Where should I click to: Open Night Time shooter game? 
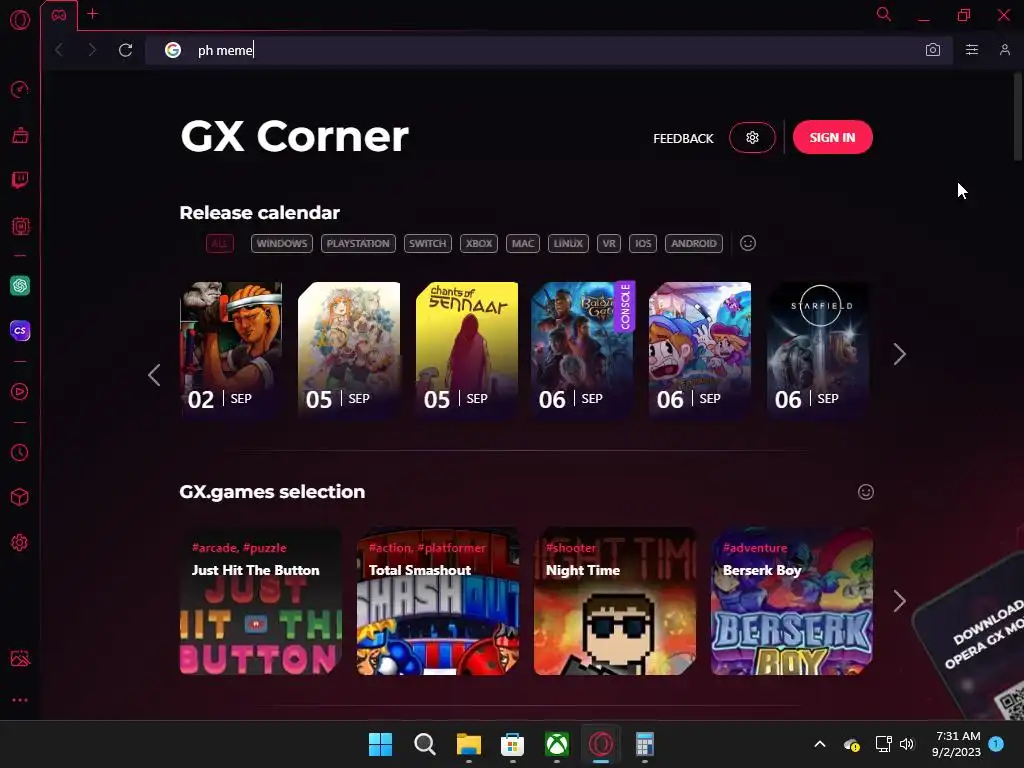pyautogui.click(x=615, y=601)
